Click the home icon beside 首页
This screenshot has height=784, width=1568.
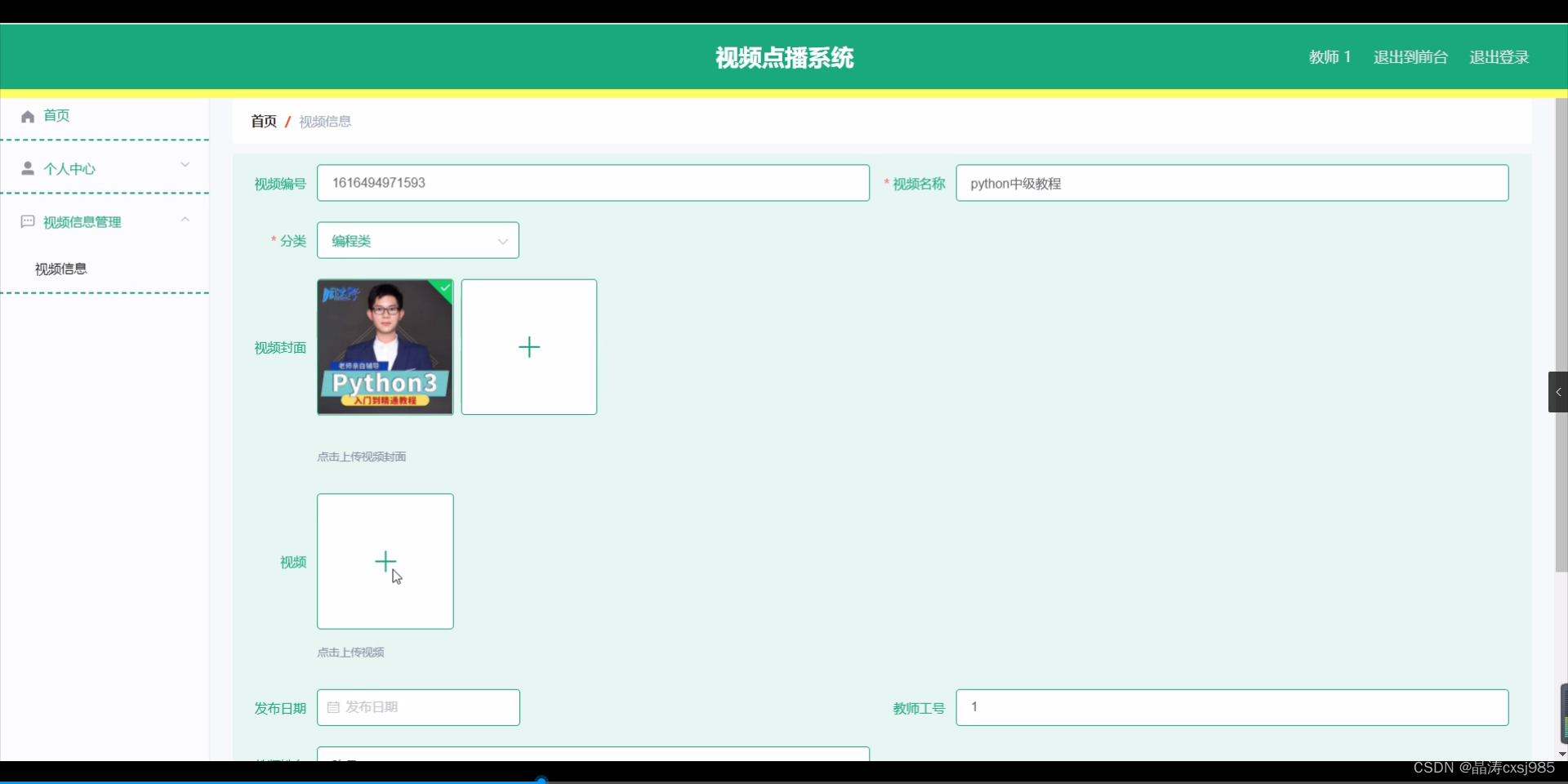(x=27, y=116)
